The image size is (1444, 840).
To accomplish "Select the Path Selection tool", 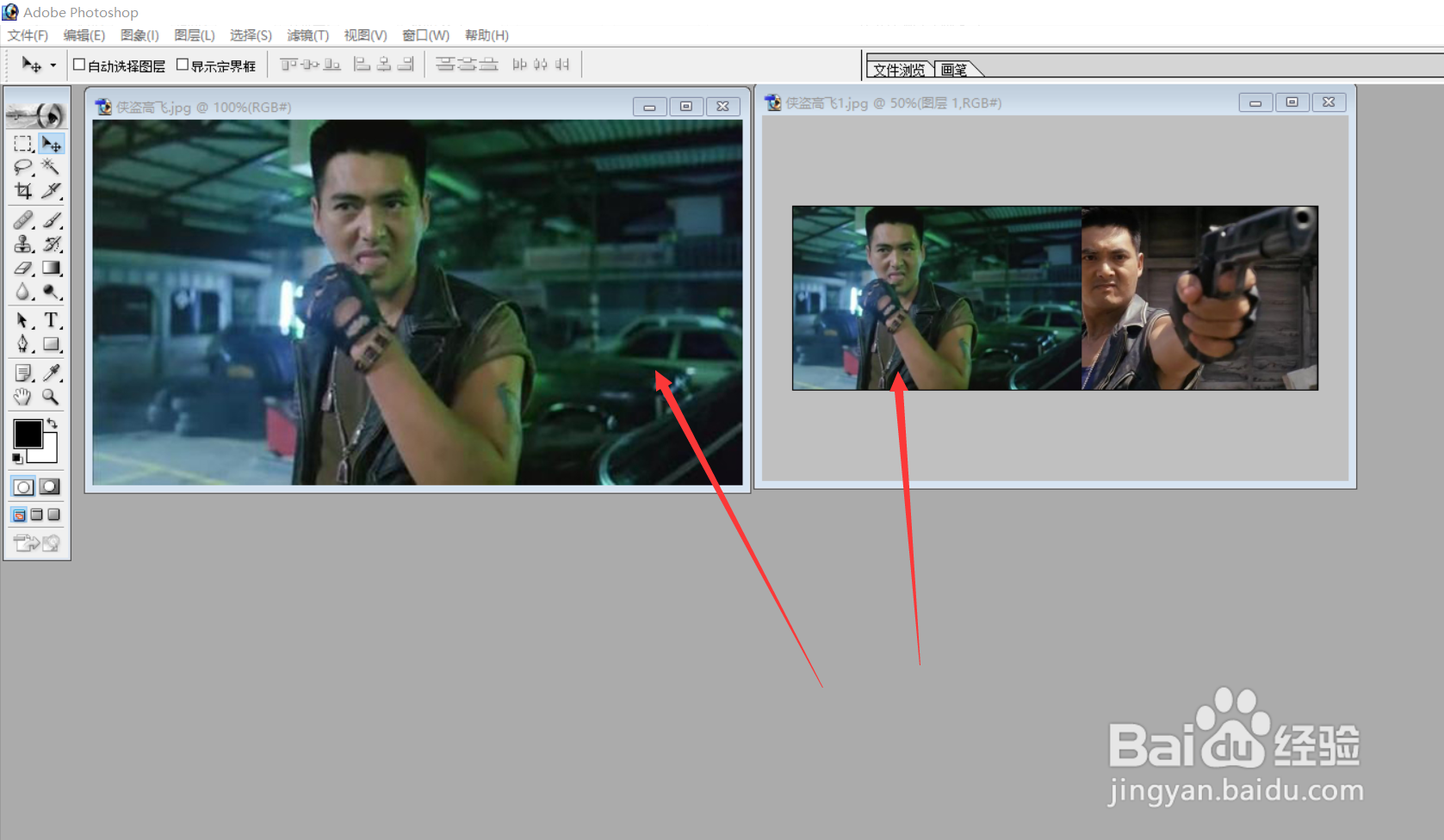I will 23,320.
